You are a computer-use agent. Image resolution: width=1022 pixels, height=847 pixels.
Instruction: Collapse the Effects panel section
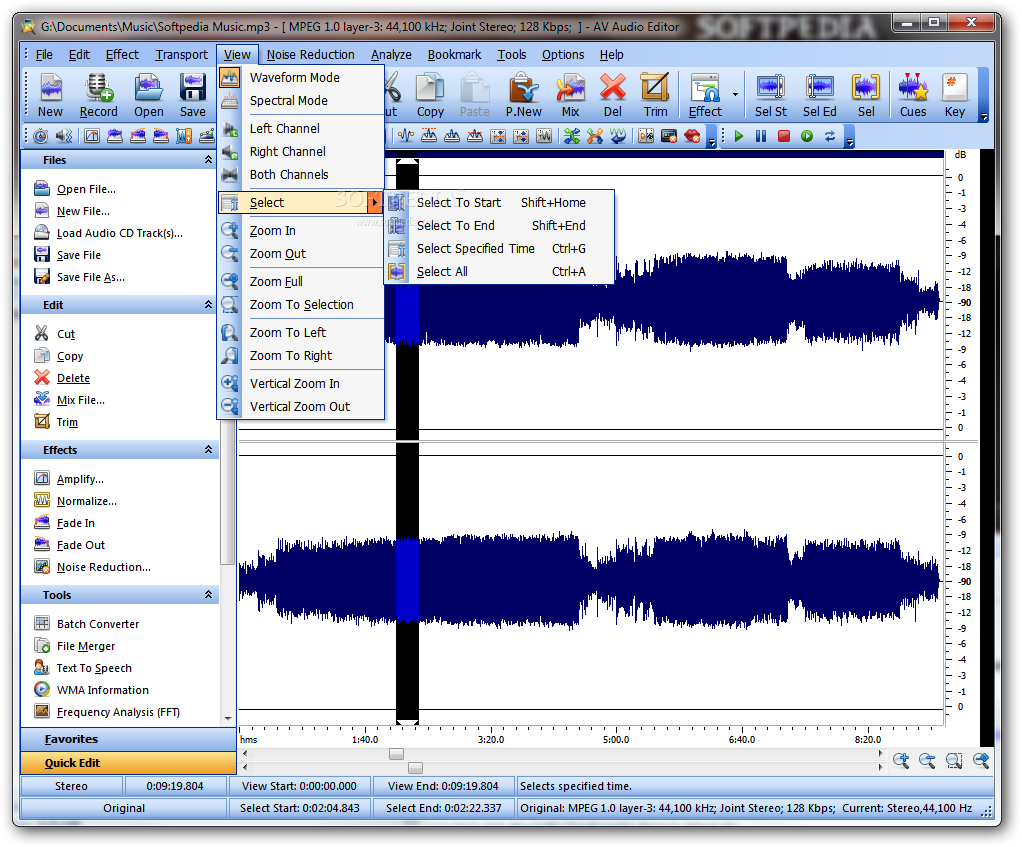point(209,450)
